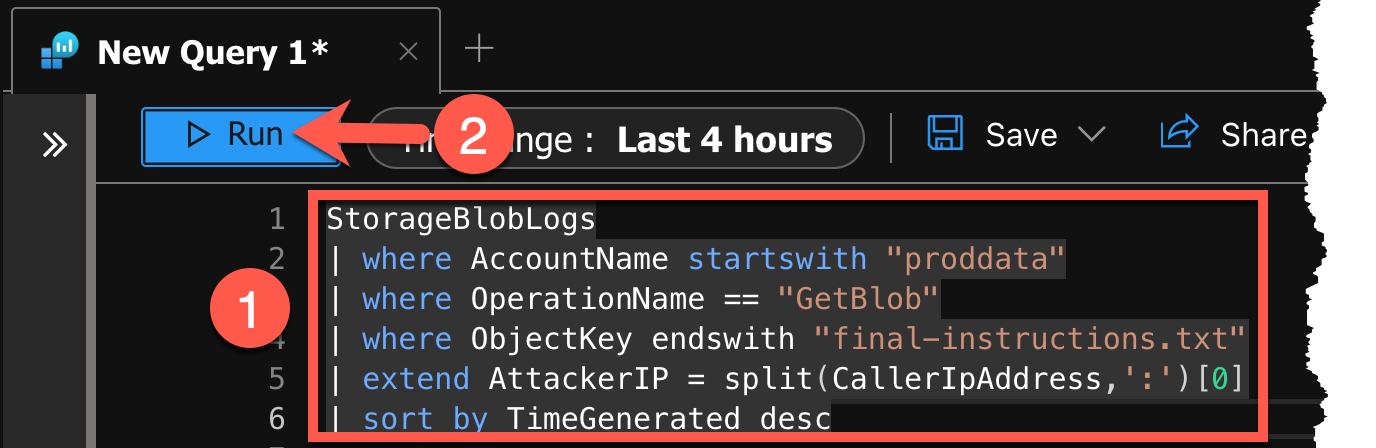
Task: Click the play triangle icon inside Run
Action: (199, 135)
